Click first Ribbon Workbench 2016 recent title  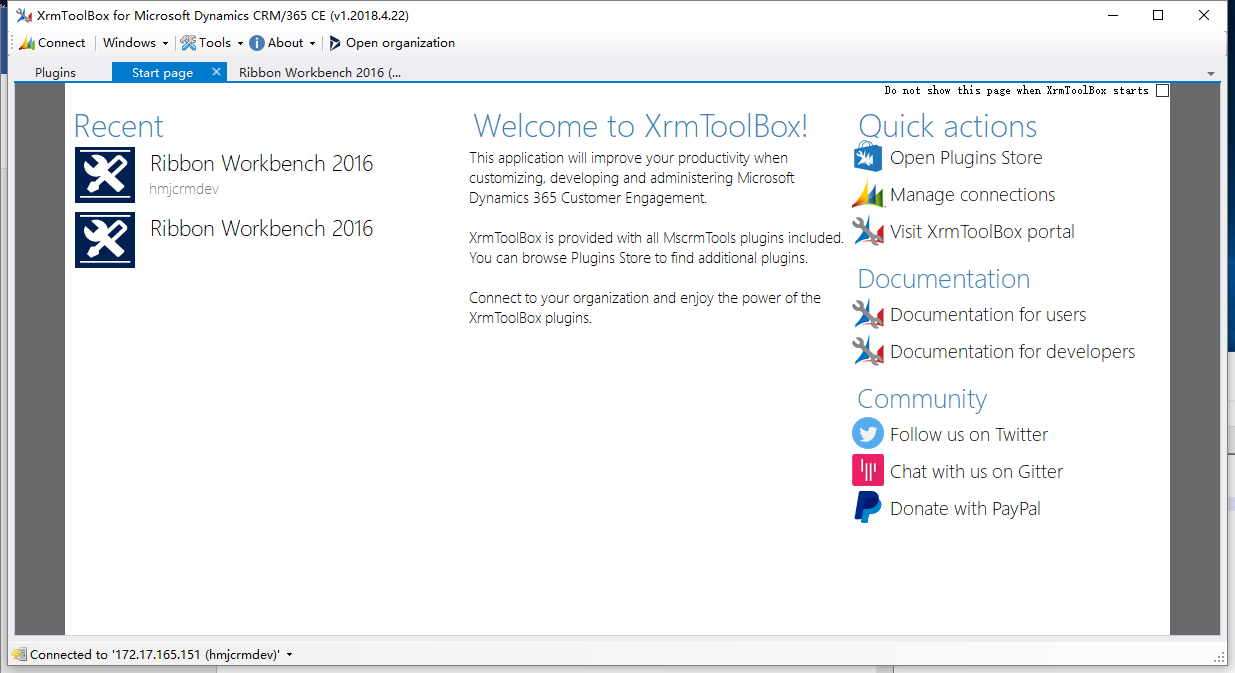click(262, 164)
